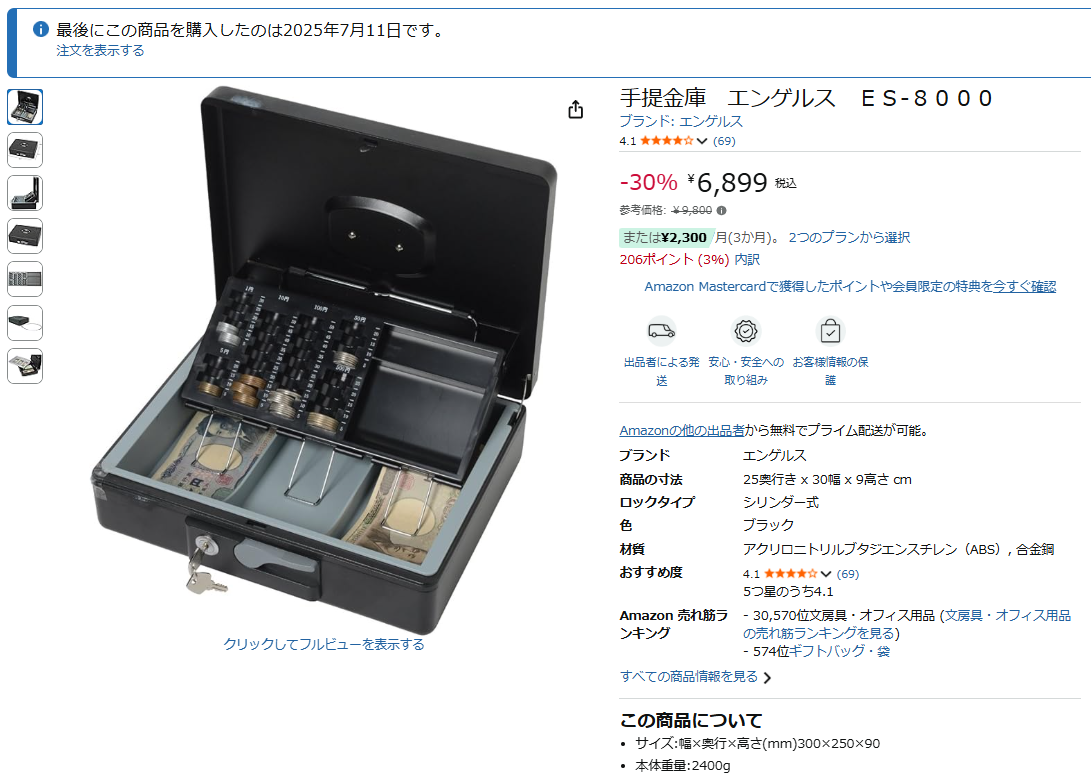The height and width of the screenshot is (779, 1091).
Task: Open brand link ブランド: エンゲルス
Action: pyautogui.click(x=681, y=121)
